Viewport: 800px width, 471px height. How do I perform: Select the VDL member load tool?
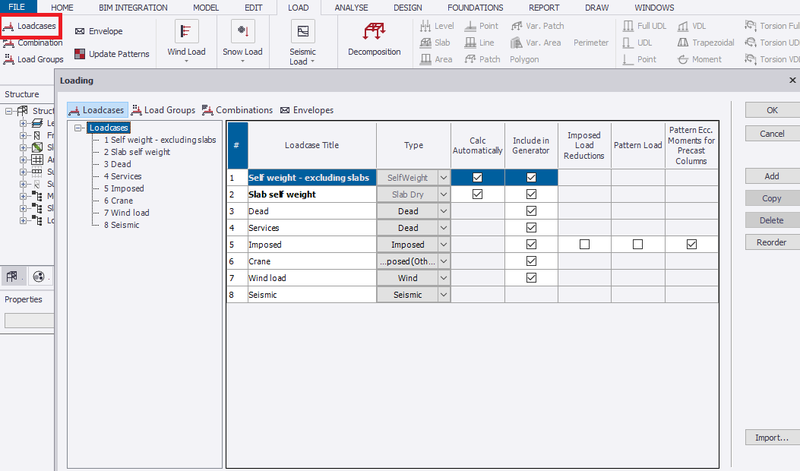pyautogui.click(x=692, y=26)
